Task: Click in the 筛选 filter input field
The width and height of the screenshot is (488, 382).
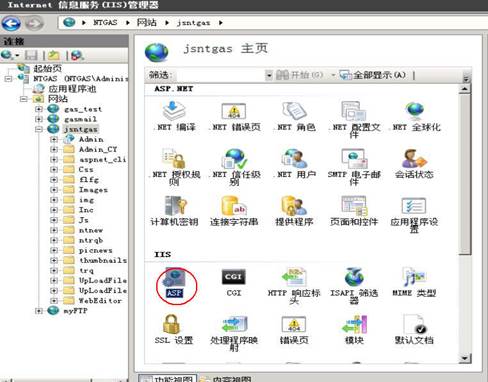Action: coord(219,75)
